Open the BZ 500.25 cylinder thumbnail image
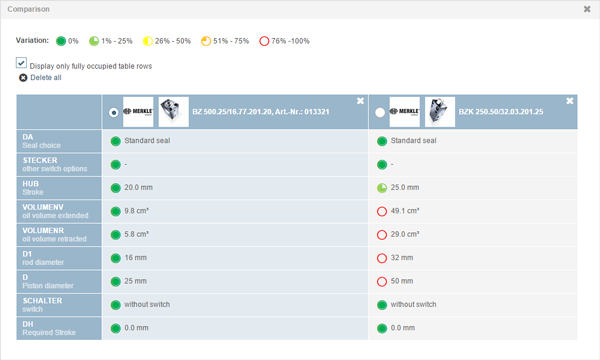The width and height of the screenshot is (600, 360). (x=173, y=112)
